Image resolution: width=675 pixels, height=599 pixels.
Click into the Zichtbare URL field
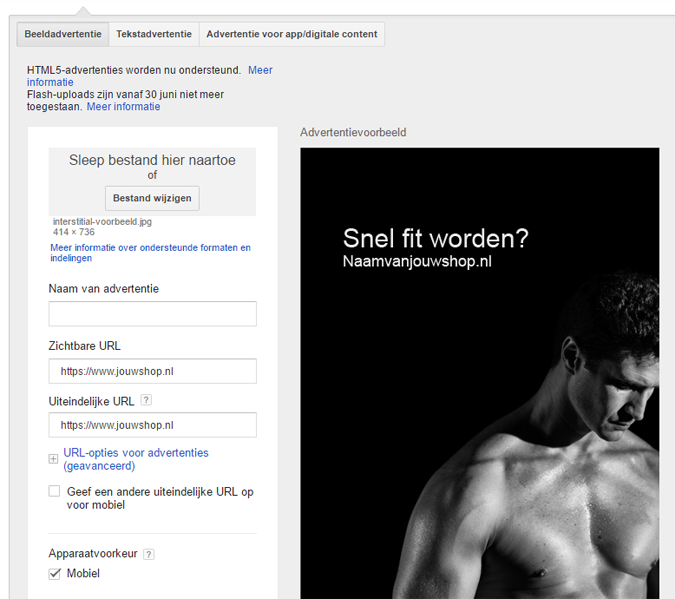point(152,371)
